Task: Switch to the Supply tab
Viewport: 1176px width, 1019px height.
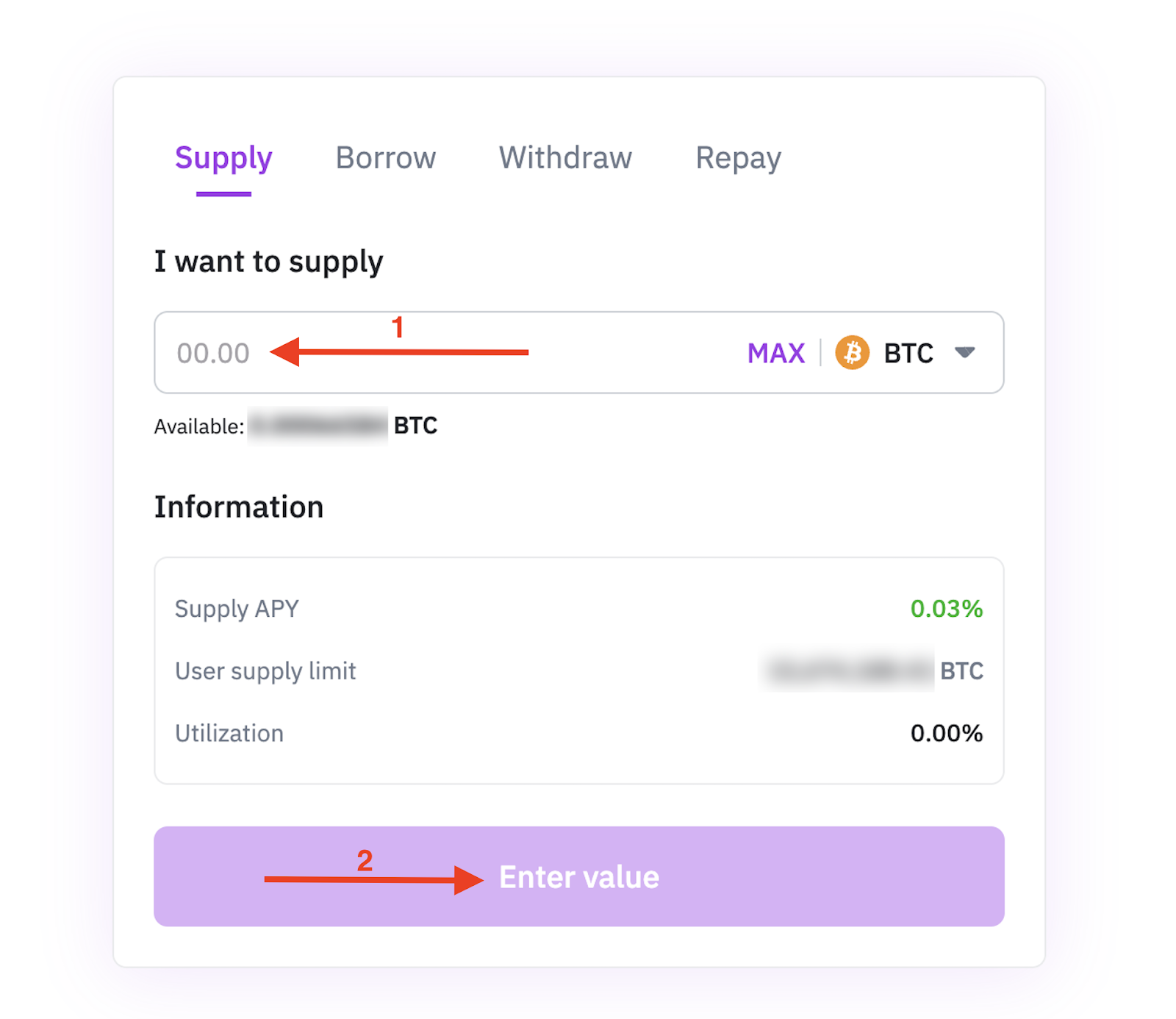Action: coord(223,158)
